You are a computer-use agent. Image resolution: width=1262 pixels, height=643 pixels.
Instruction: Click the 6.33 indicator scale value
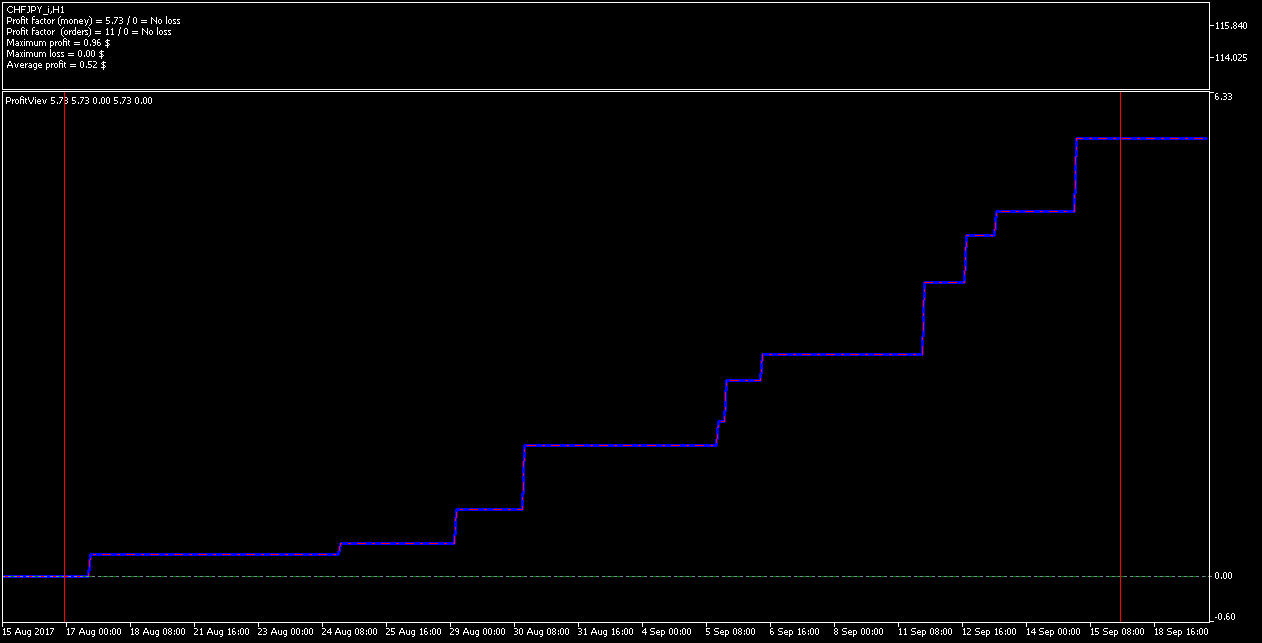pyautogui.click(x=1223, y=97)
